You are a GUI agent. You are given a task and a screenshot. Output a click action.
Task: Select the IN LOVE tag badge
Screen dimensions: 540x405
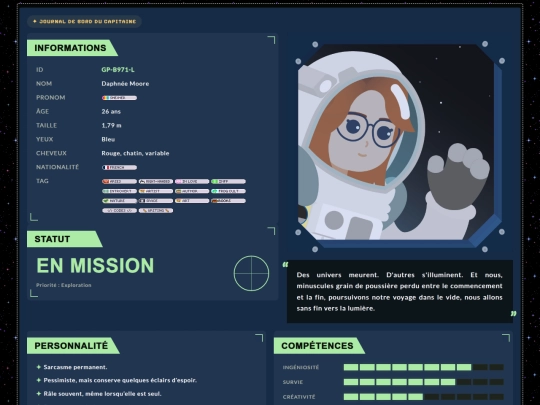tap(192, 181)
